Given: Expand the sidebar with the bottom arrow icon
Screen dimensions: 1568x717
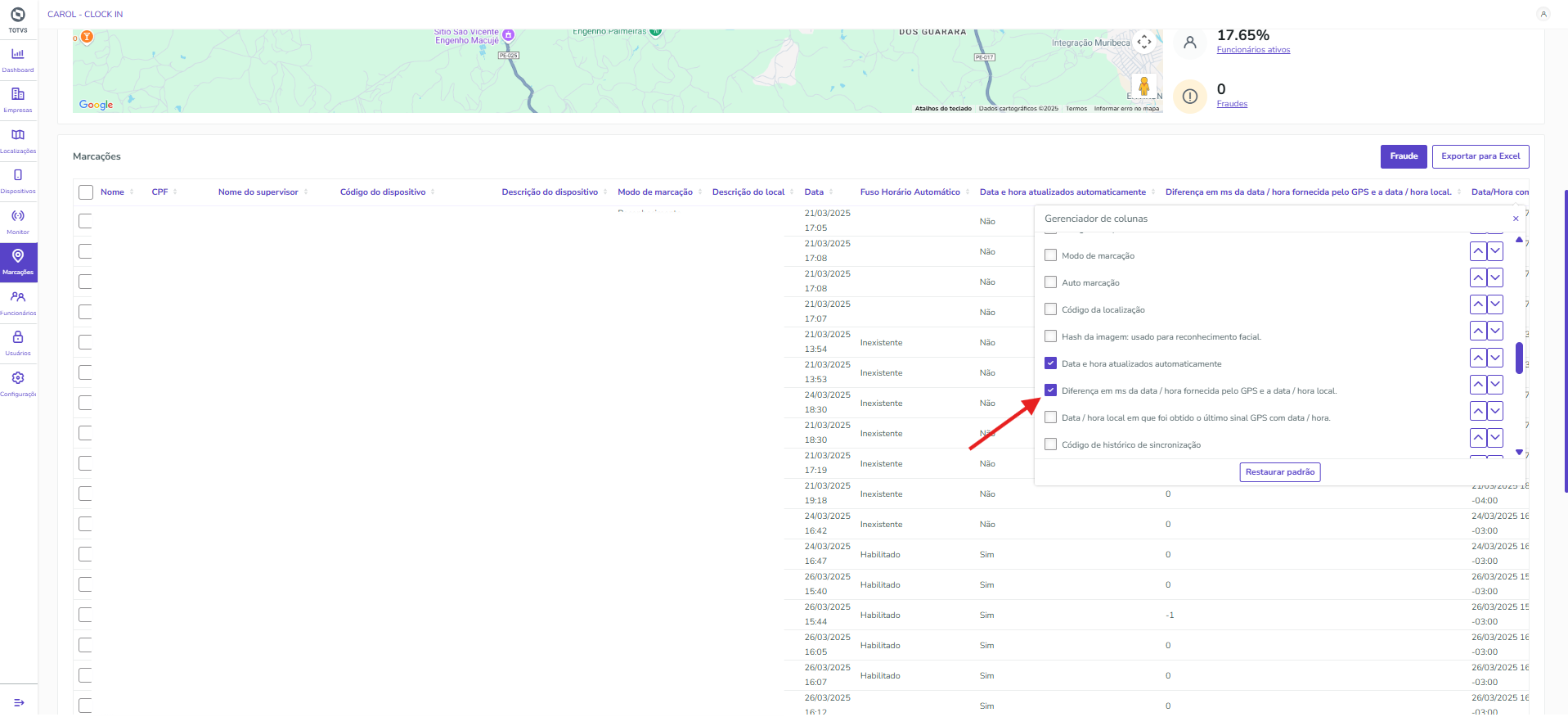Looking at the screenshot, I should tap(19, 702).
